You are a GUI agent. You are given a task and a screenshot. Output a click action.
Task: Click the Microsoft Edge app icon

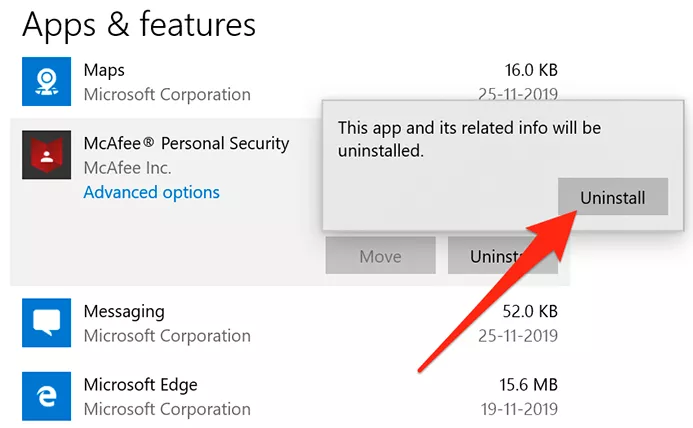(46, 396)
